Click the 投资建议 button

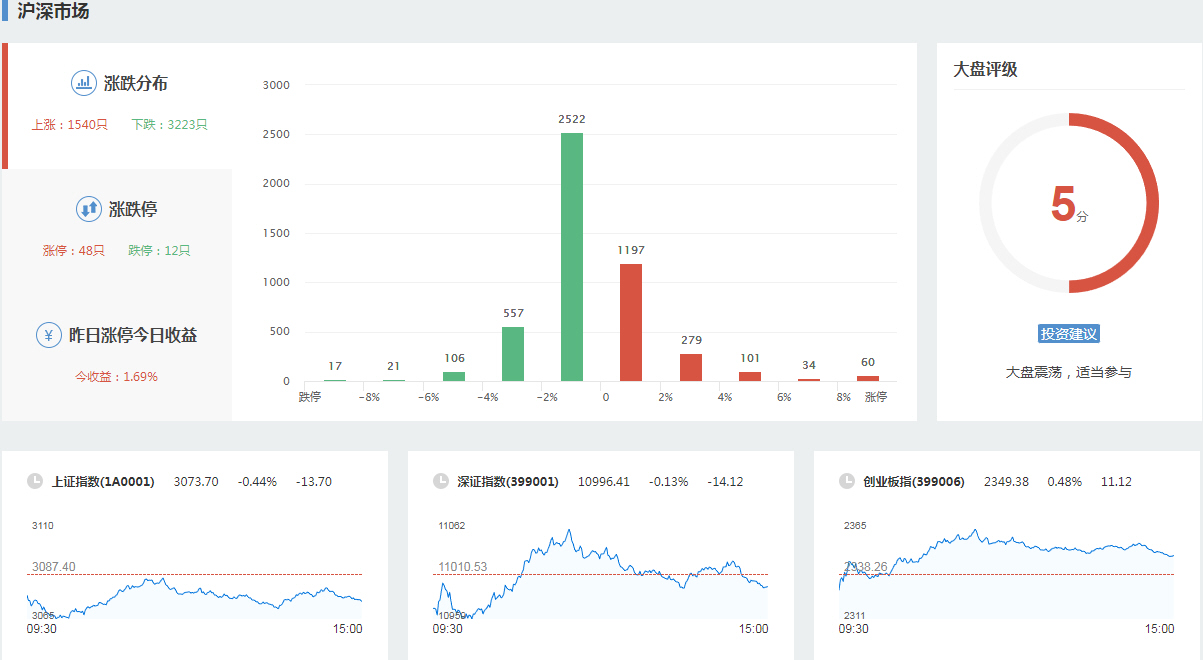pos(1068,333)
